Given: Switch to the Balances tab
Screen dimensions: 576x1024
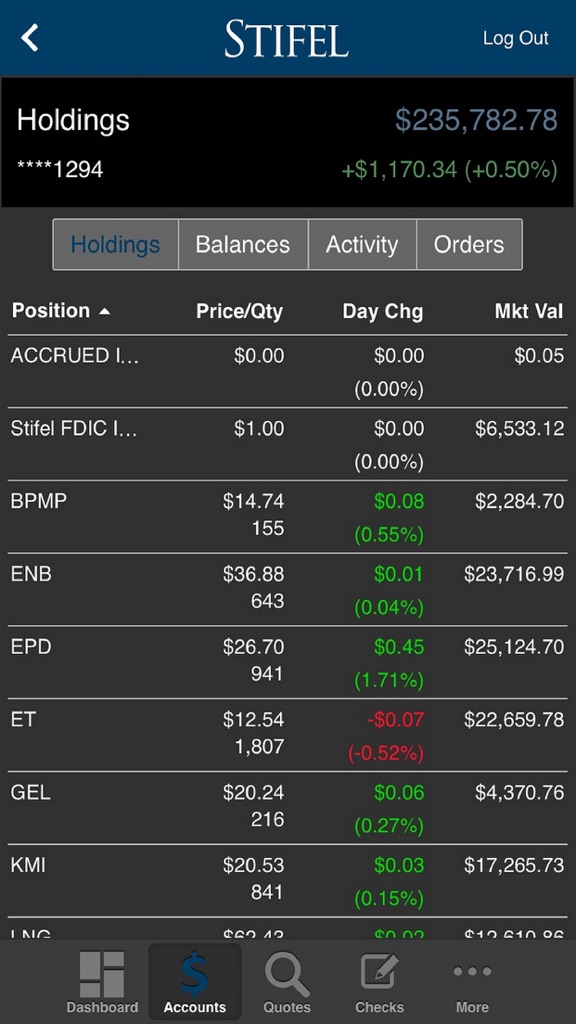Looking at the screenshot, I should (243, 244).
